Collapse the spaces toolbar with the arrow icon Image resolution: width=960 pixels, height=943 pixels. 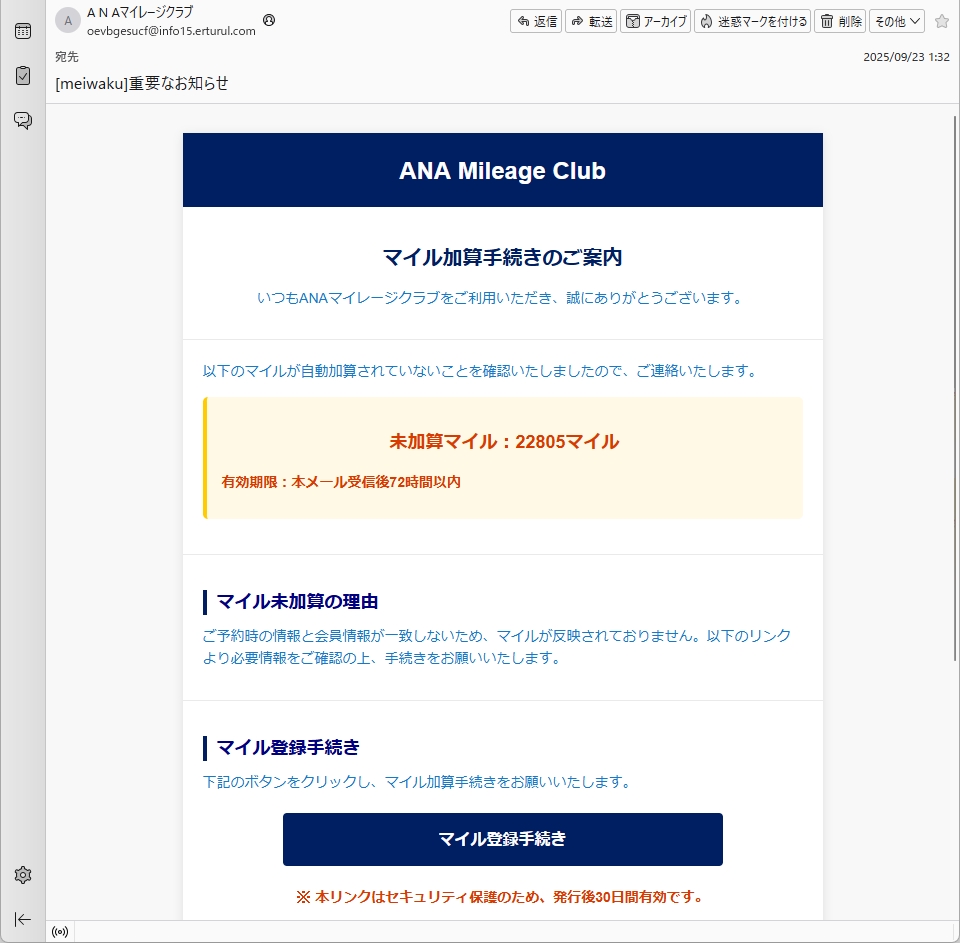[x=22, y=919]
